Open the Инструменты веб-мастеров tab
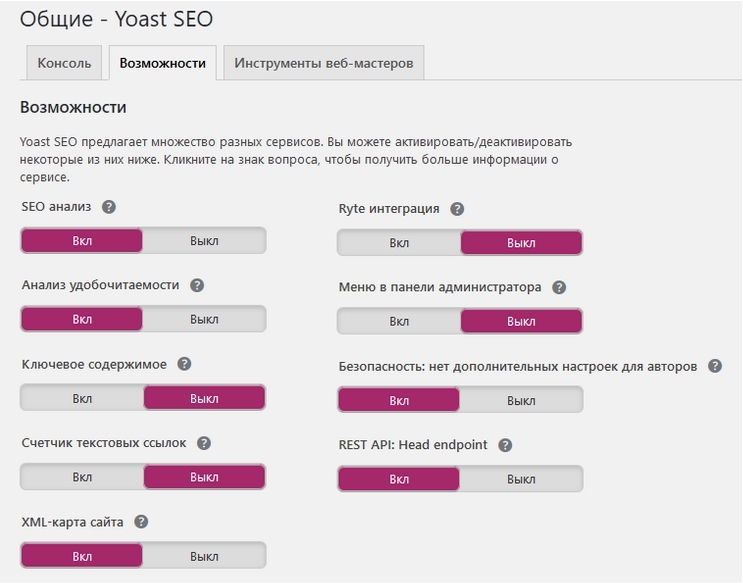Viewport: 743px width, 583px height. (323, 63)
